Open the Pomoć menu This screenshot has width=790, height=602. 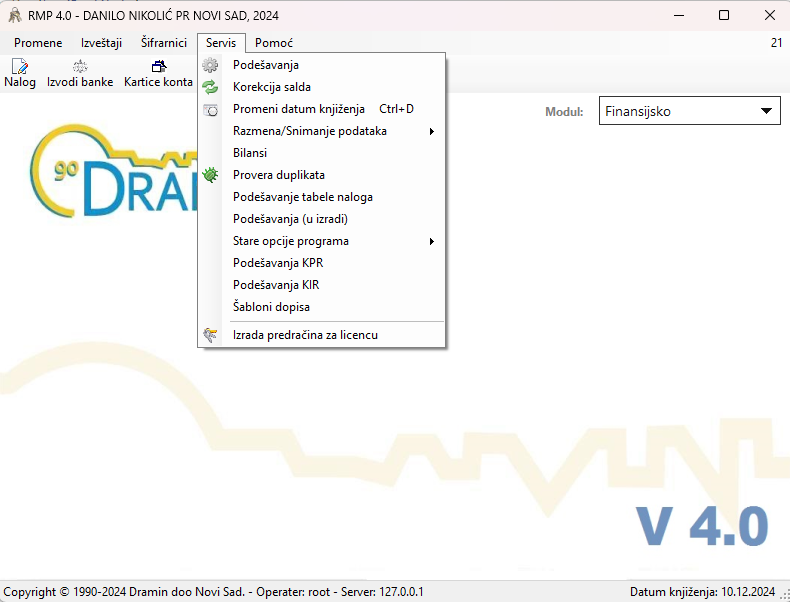click(274, 43)
